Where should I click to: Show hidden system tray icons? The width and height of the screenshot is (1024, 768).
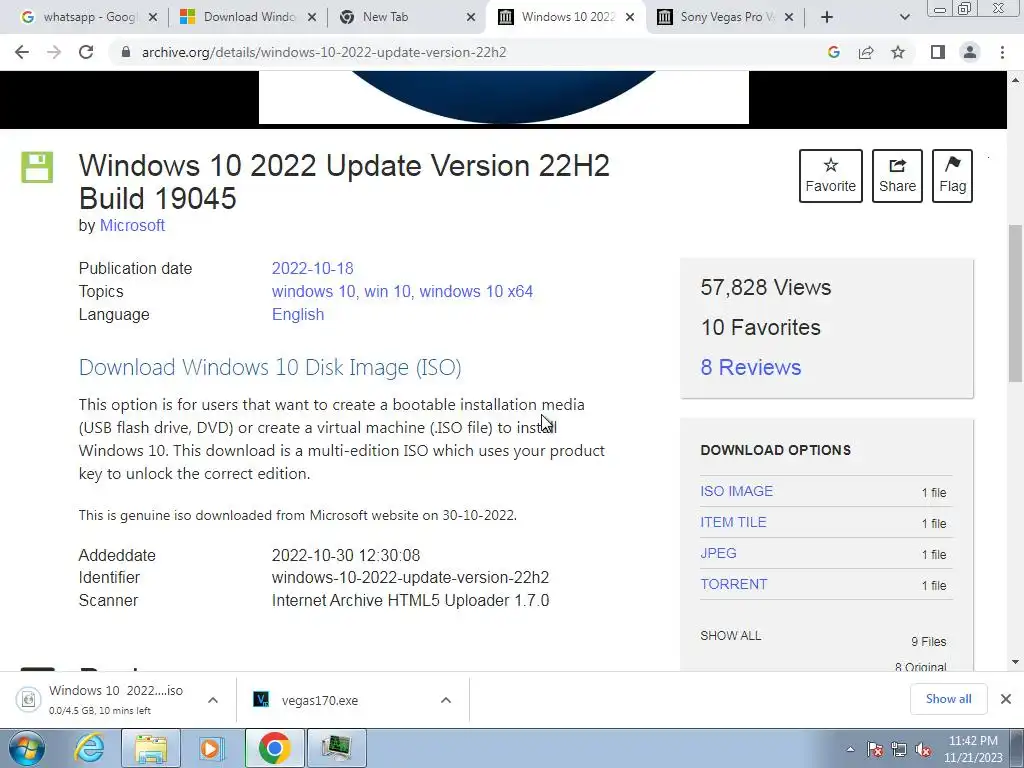click(850, 749)
